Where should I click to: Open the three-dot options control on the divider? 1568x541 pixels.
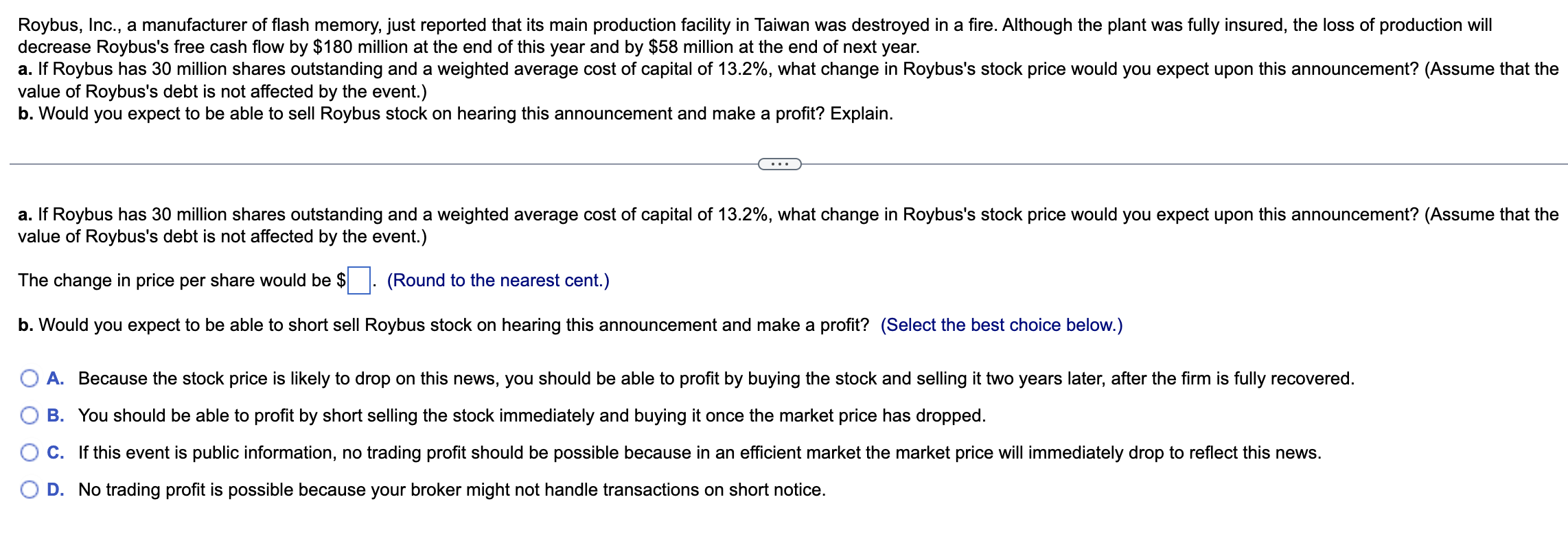pos(780,164)
